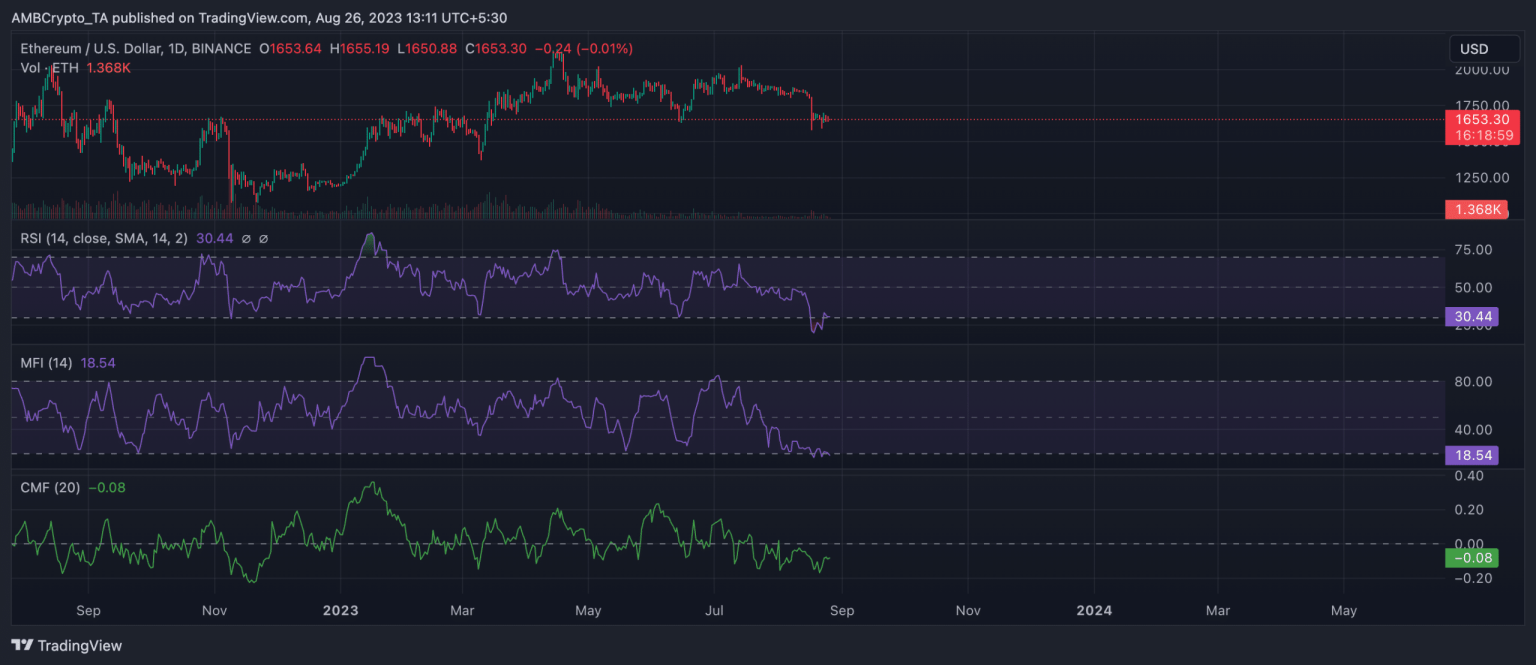1536x665 pixels.
Task: Click the price scale near the 2000.00 mark
Action: click(x=1483, y=69)
